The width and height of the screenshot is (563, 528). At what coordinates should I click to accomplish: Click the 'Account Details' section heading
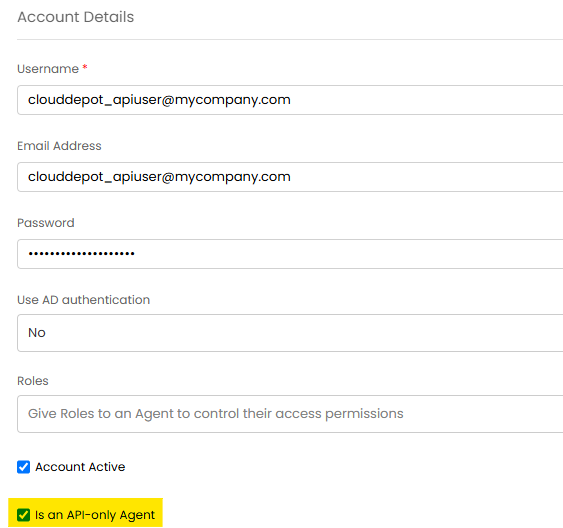point(75,17)
